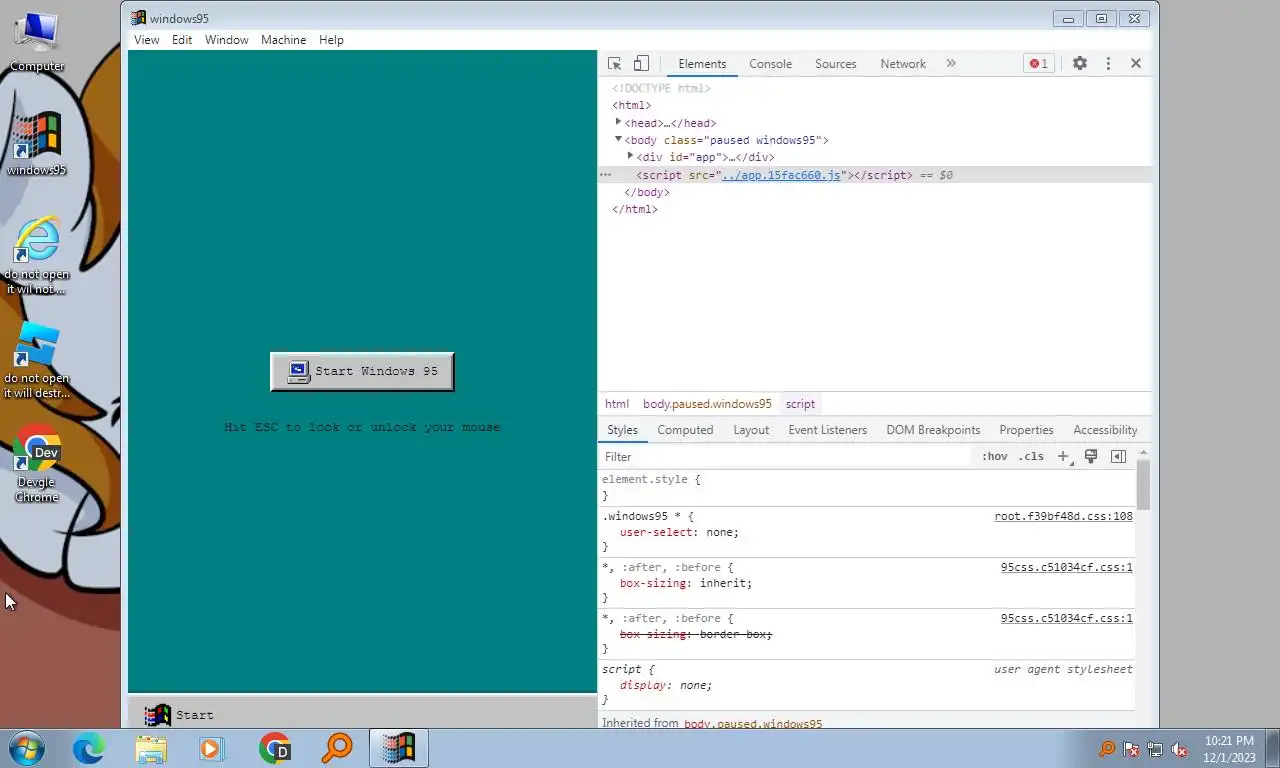Open DevTools settings gear
1280x768 pixels.
coord(1080,63)
